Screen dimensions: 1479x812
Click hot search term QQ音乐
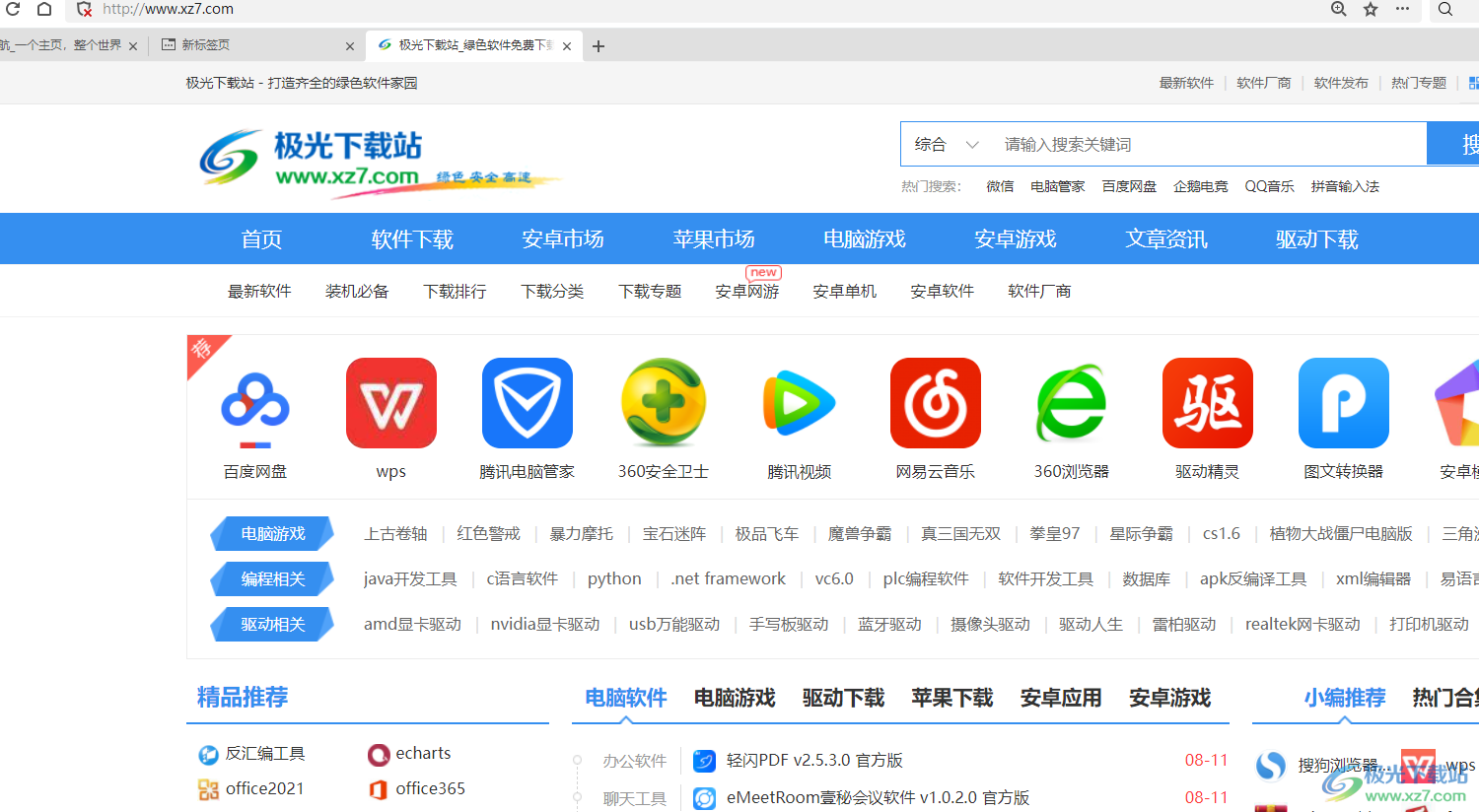point(1269,186)
